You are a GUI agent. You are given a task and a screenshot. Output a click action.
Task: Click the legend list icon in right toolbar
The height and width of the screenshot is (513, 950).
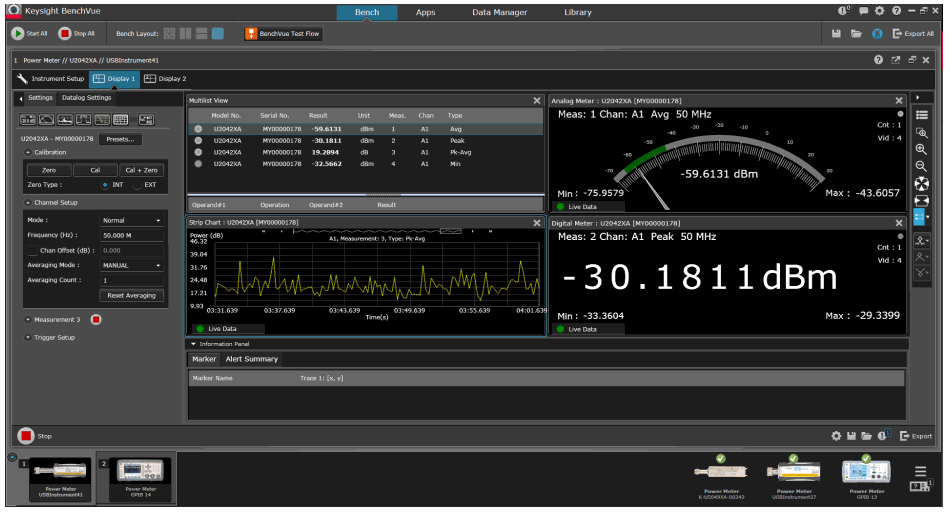pos(921,115)
